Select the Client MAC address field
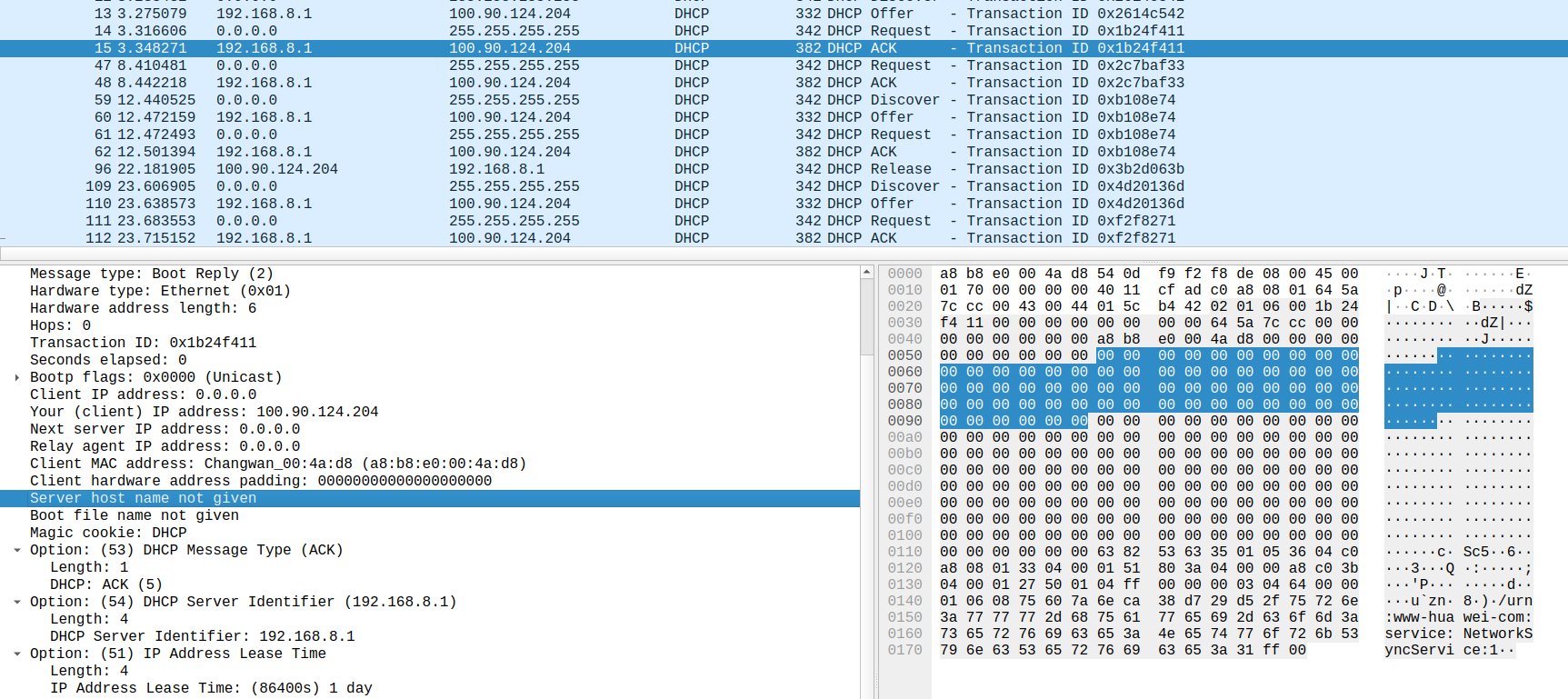 coord(277,464)
